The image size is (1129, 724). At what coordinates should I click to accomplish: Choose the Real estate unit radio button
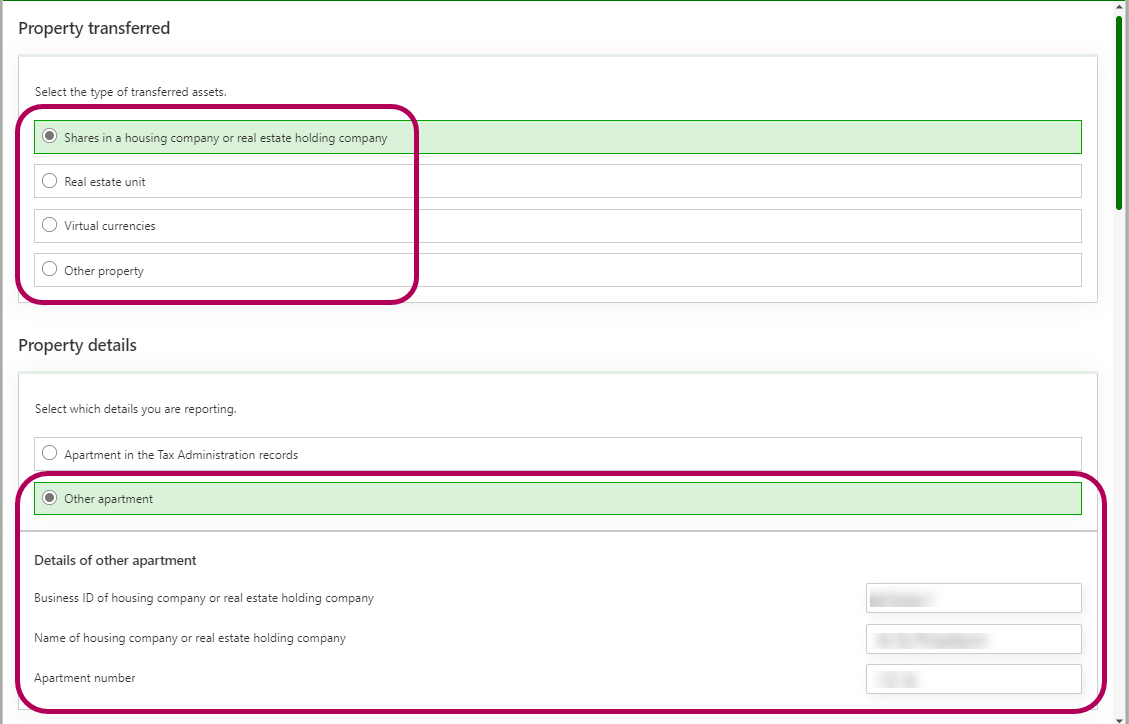coord(50,181)
